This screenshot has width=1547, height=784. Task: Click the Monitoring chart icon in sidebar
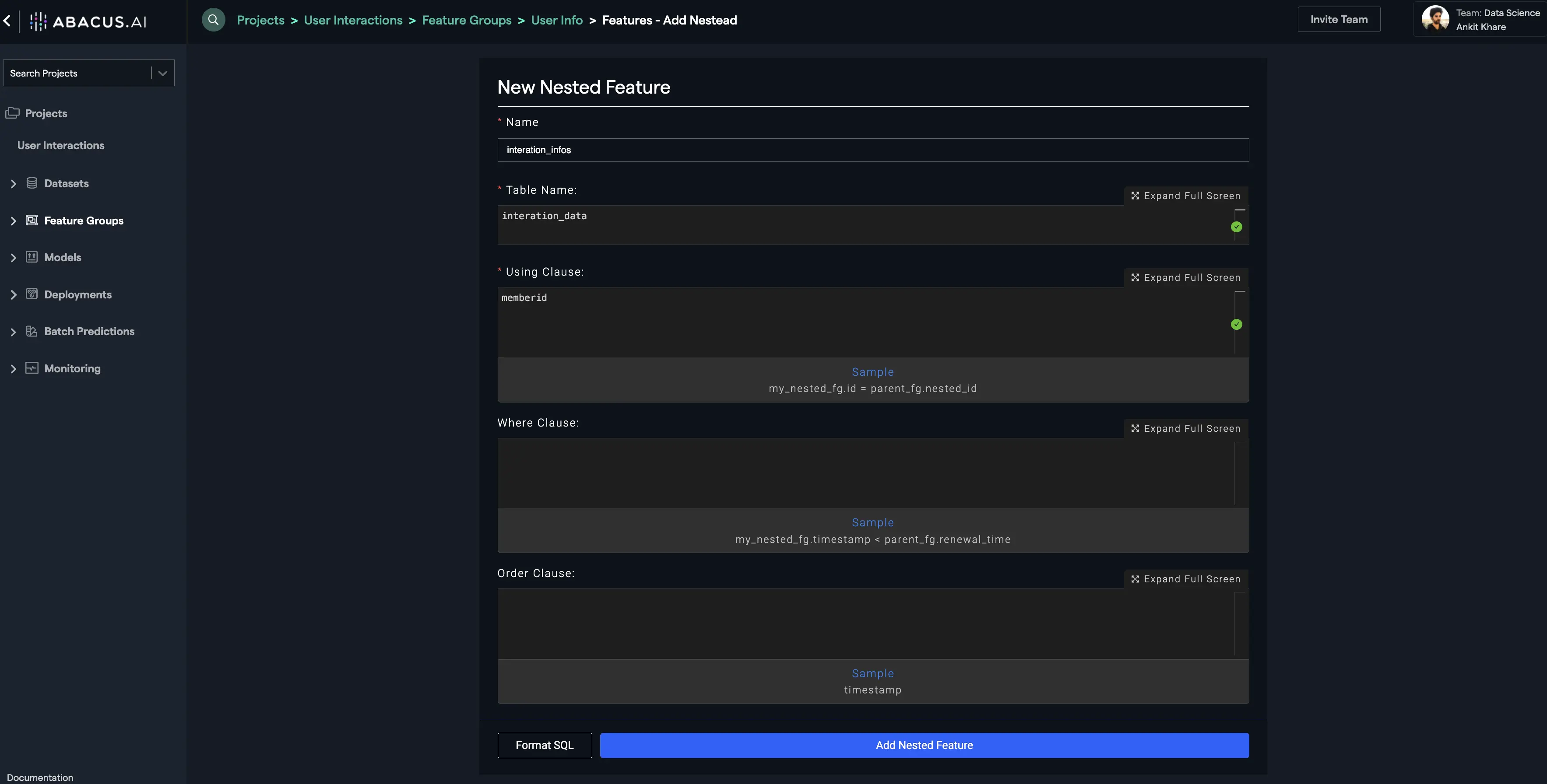[x=32, y=368]
